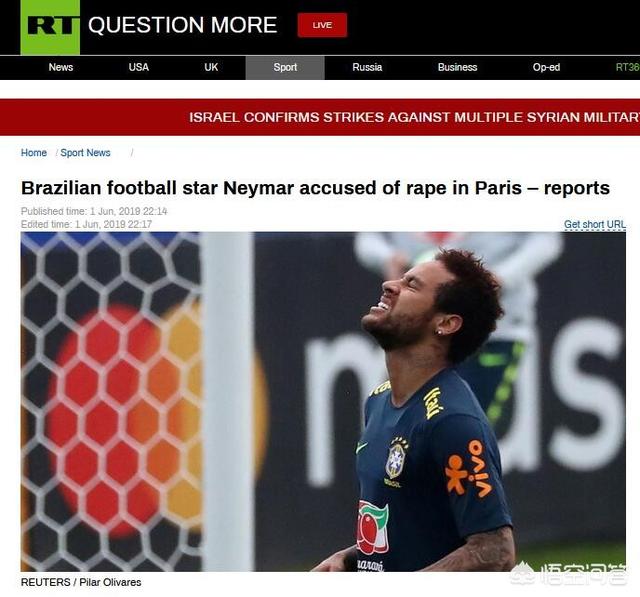Navigate to the Business section
Viewport: 640px width, 597px height.
click(458, 67)
